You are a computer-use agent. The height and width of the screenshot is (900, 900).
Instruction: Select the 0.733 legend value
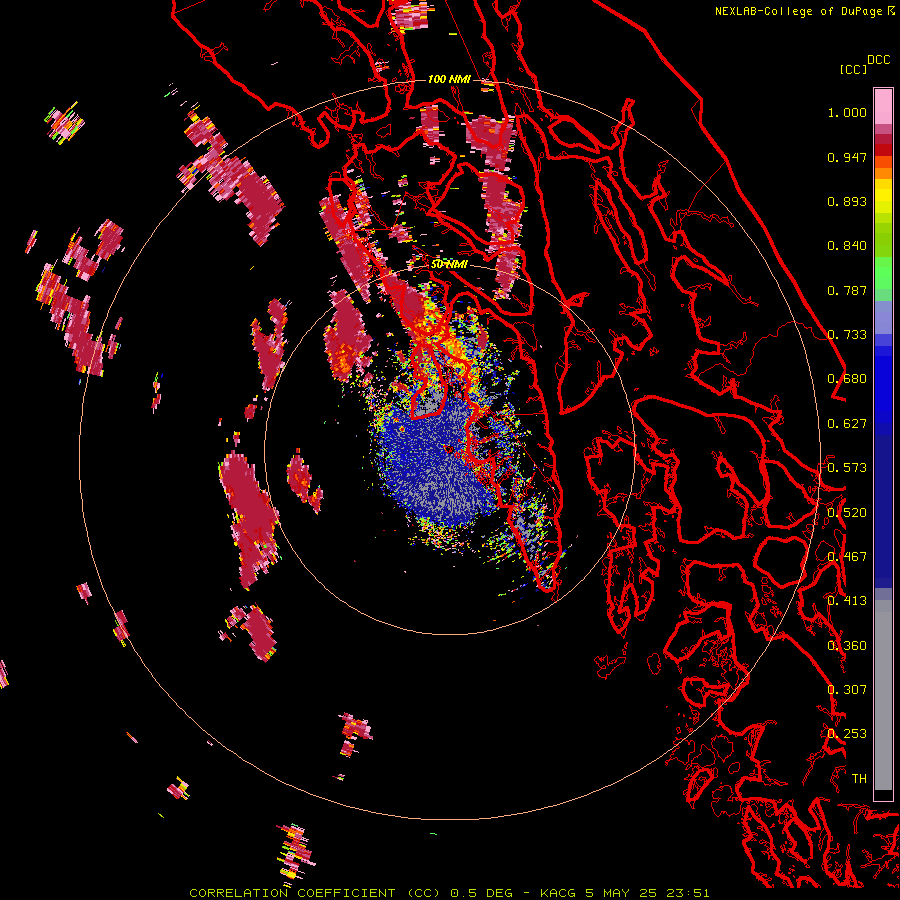click(x=847, y=335)
